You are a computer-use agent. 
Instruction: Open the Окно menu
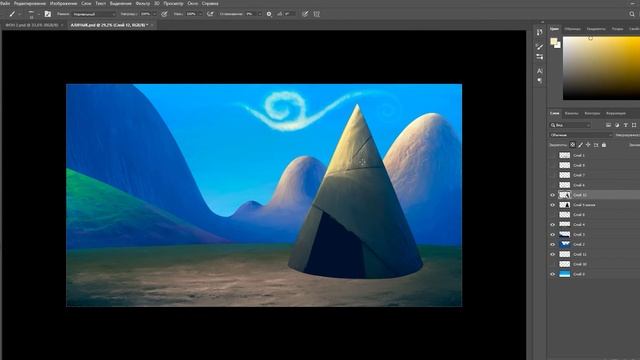(193, 3)
